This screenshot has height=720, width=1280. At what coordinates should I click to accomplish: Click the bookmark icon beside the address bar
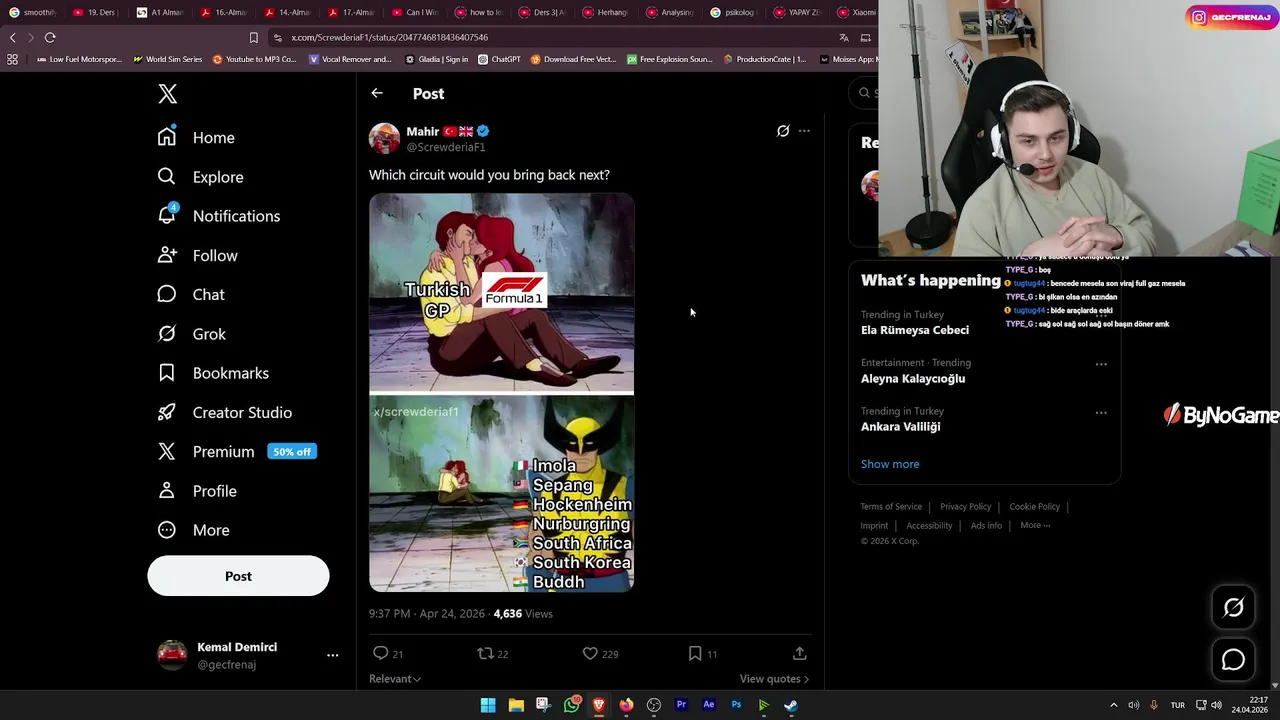(x=253, y=37)
